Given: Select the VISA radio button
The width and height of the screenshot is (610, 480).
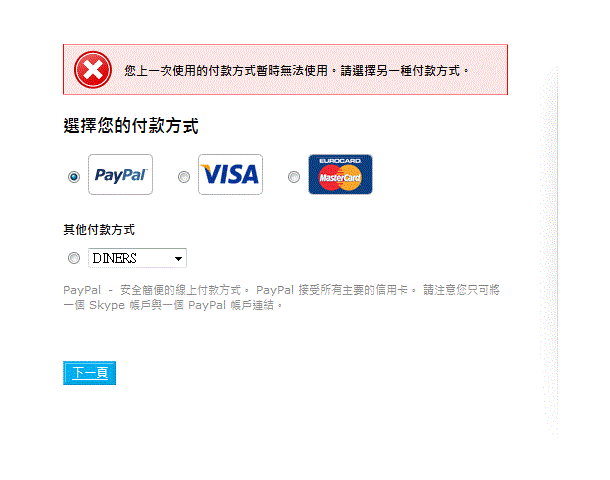Looking at the screenshot, I should click(x=184, y=177).
